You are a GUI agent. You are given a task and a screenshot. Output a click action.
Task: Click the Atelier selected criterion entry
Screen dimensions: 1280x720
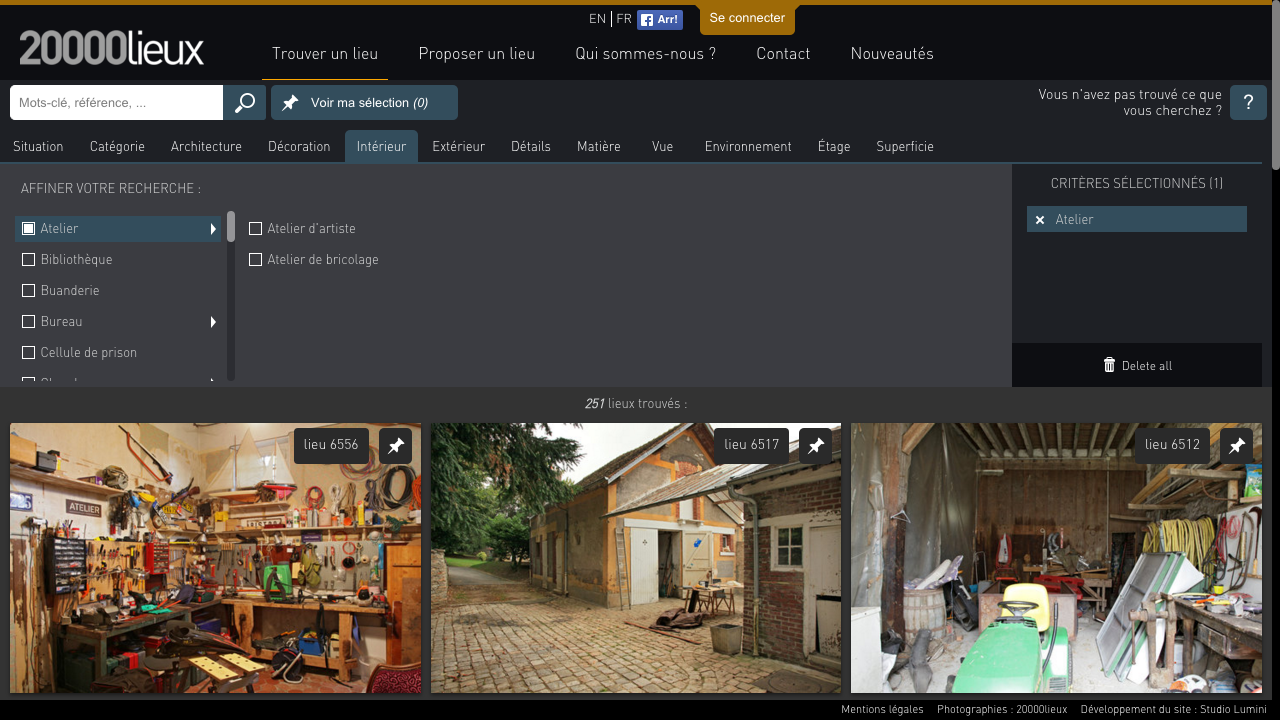tap(1137, 219)
